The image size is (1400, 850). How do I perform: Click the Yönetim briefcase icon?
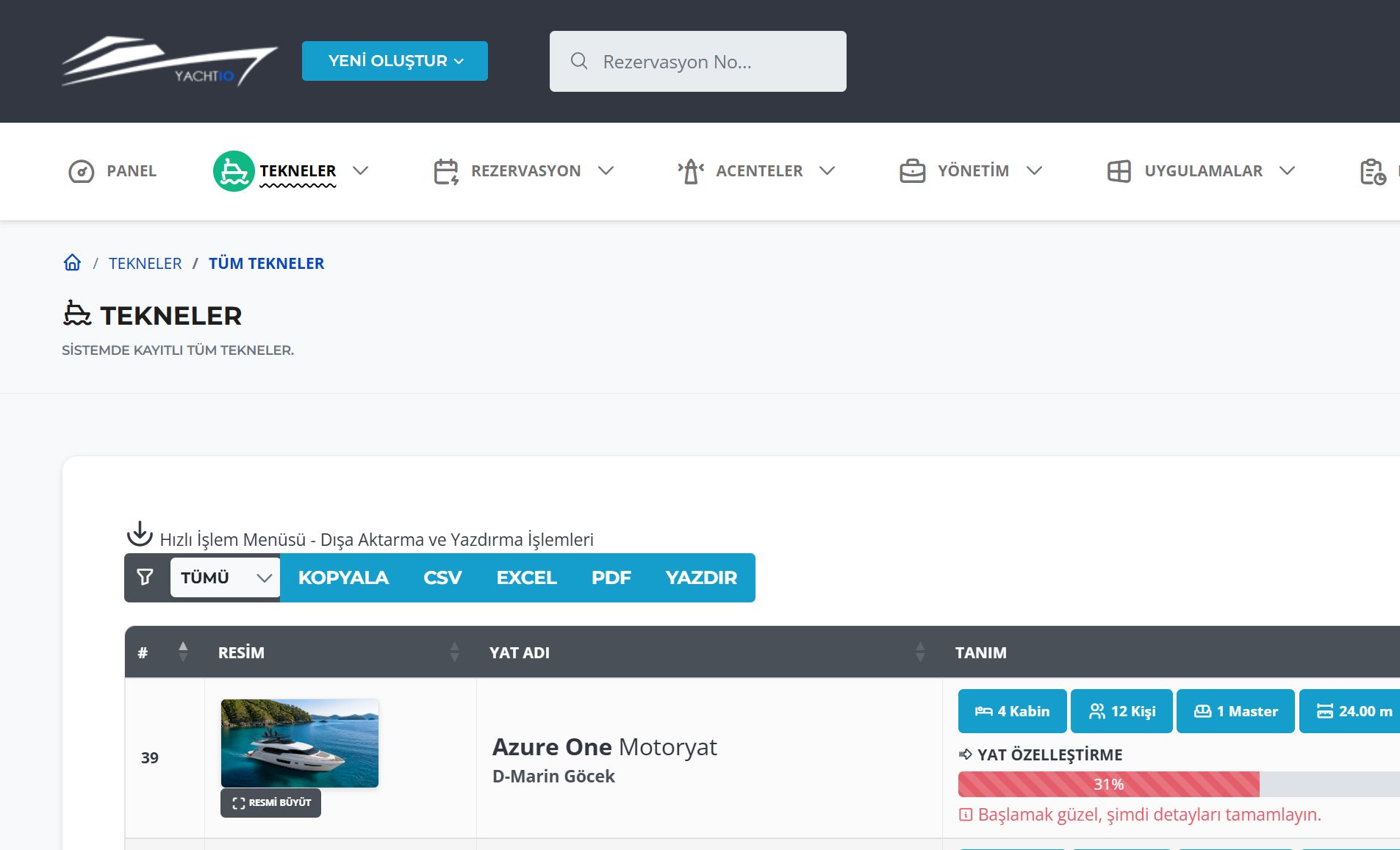point(913,171)
